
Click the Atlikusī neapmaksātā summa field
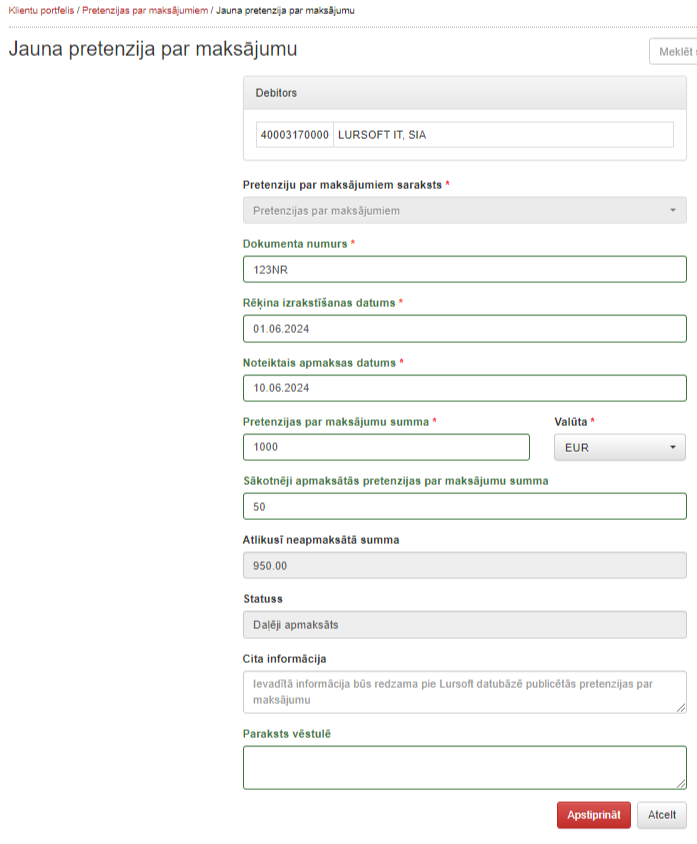pos(464,566)
